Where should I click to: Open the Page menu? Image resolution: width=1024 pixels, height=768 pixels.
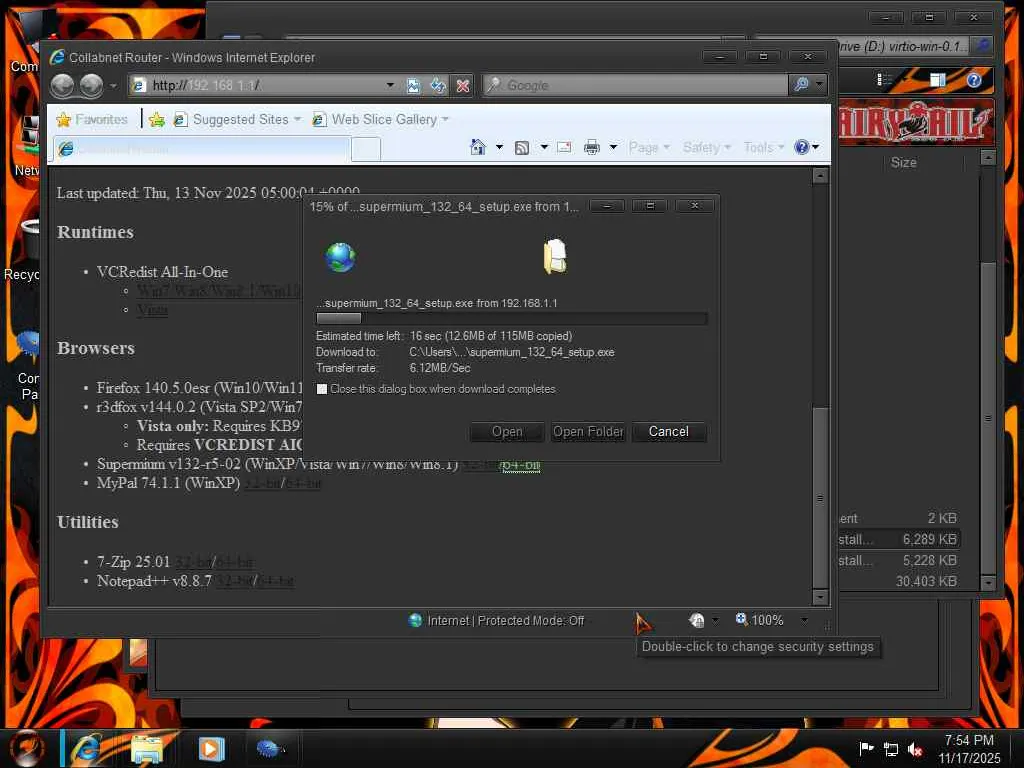coord(649,148)
